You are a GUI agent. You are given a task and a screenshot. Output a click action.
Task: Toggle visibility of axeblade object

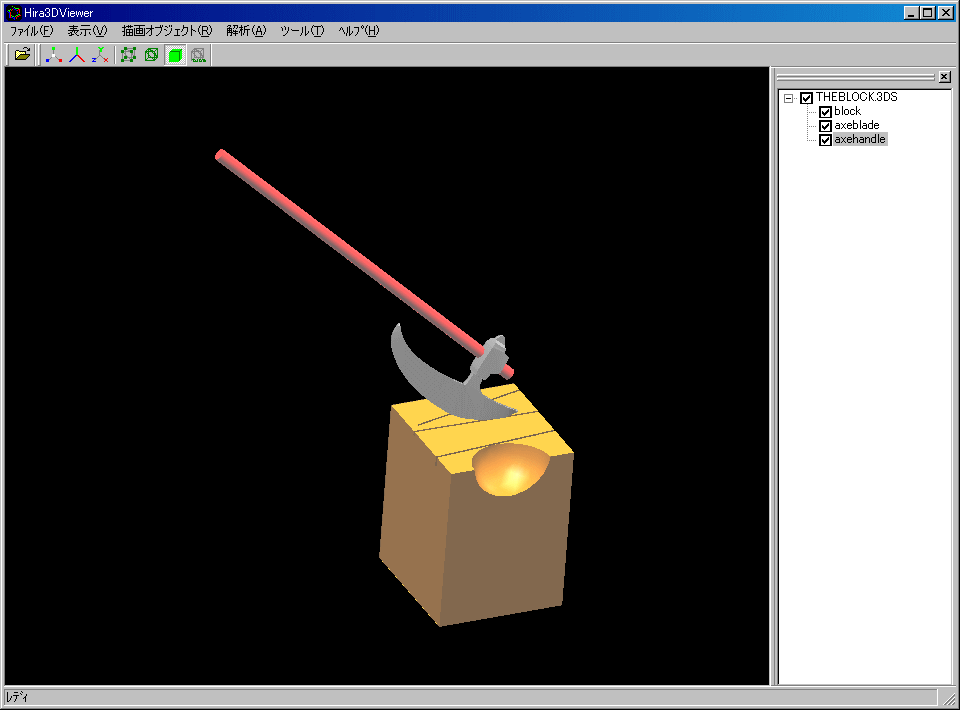(825, 125)
